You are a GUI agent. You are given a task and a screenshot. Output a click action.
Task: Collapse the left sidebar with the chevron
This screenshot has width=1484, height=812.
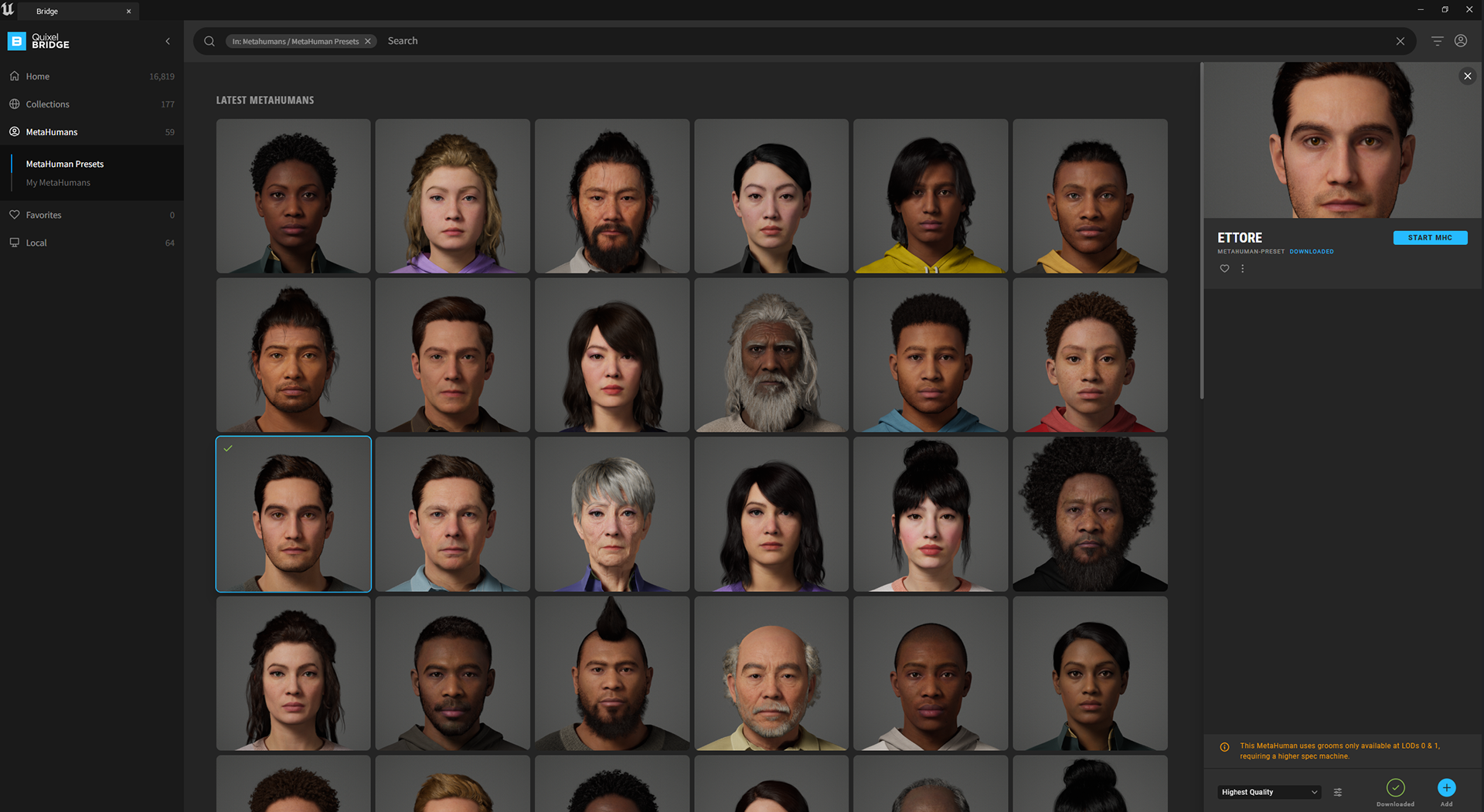pos(168,41)
